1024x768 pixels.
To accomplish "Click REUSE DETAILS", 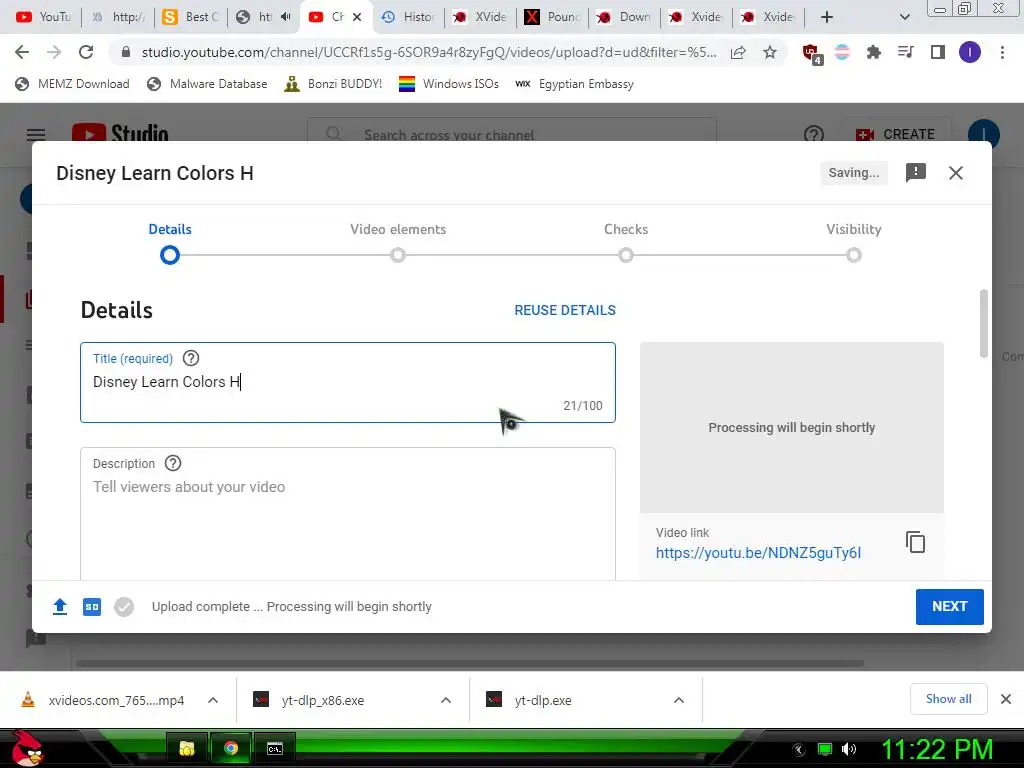I will (x=565, y=310).
